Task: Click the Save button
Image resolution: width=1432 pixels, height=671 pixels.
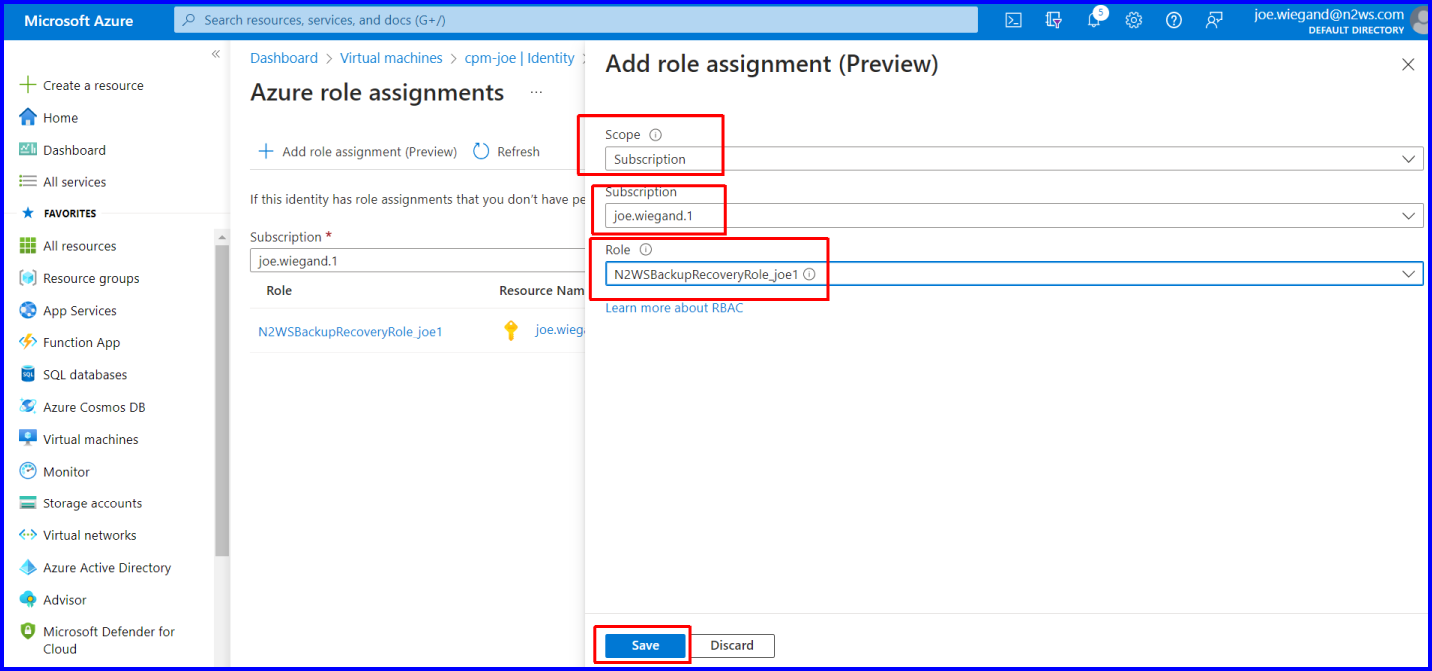Action: click(645, 646)
